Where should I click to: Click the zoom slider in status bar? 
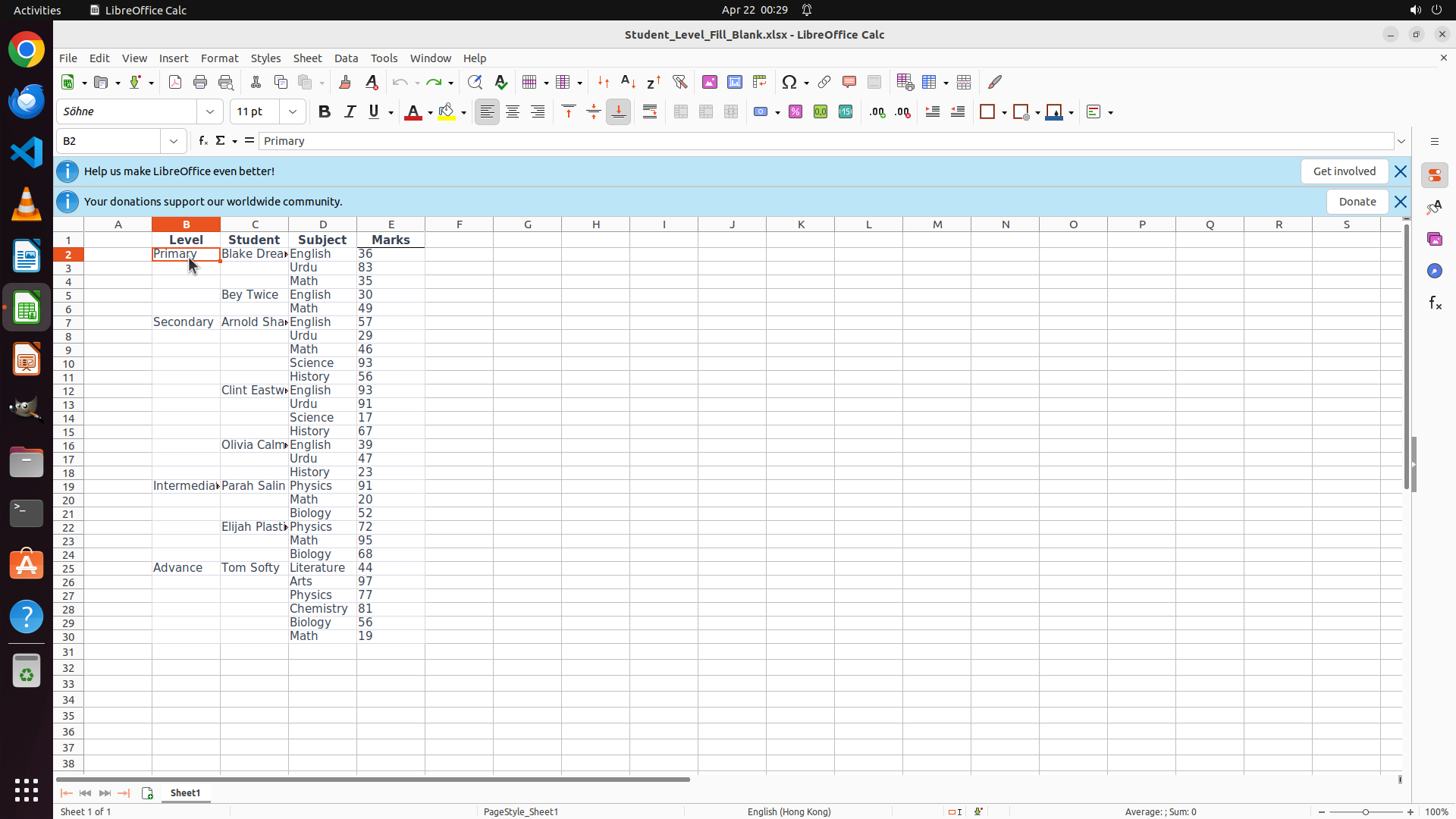tap(1366, 812)
